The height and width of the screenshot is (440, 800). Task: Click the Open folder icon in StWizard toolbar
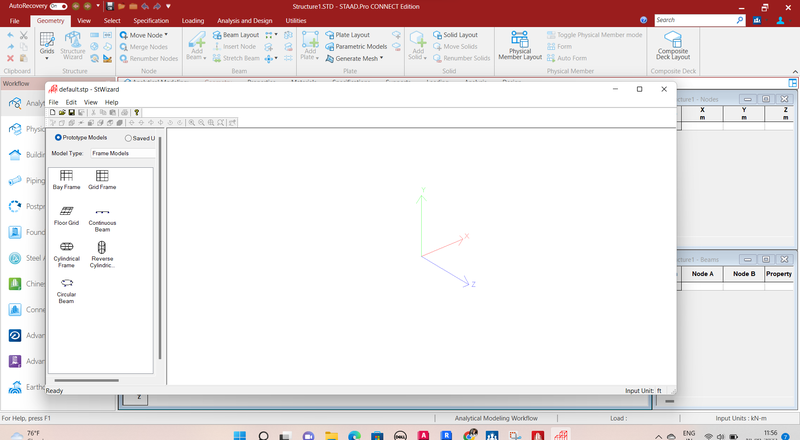coord(62,112)
